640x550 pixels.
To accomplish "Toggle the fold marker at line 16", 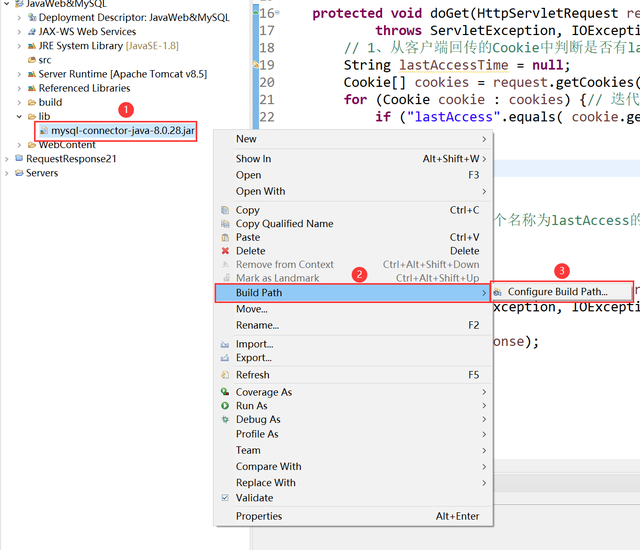I will pyautogui.click(x=277, y=13).
